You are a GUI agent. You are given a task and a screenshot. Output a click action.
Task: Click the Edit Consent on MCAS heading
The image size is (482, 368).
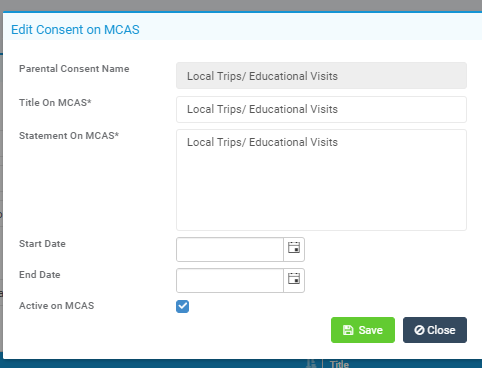(75, 30)
